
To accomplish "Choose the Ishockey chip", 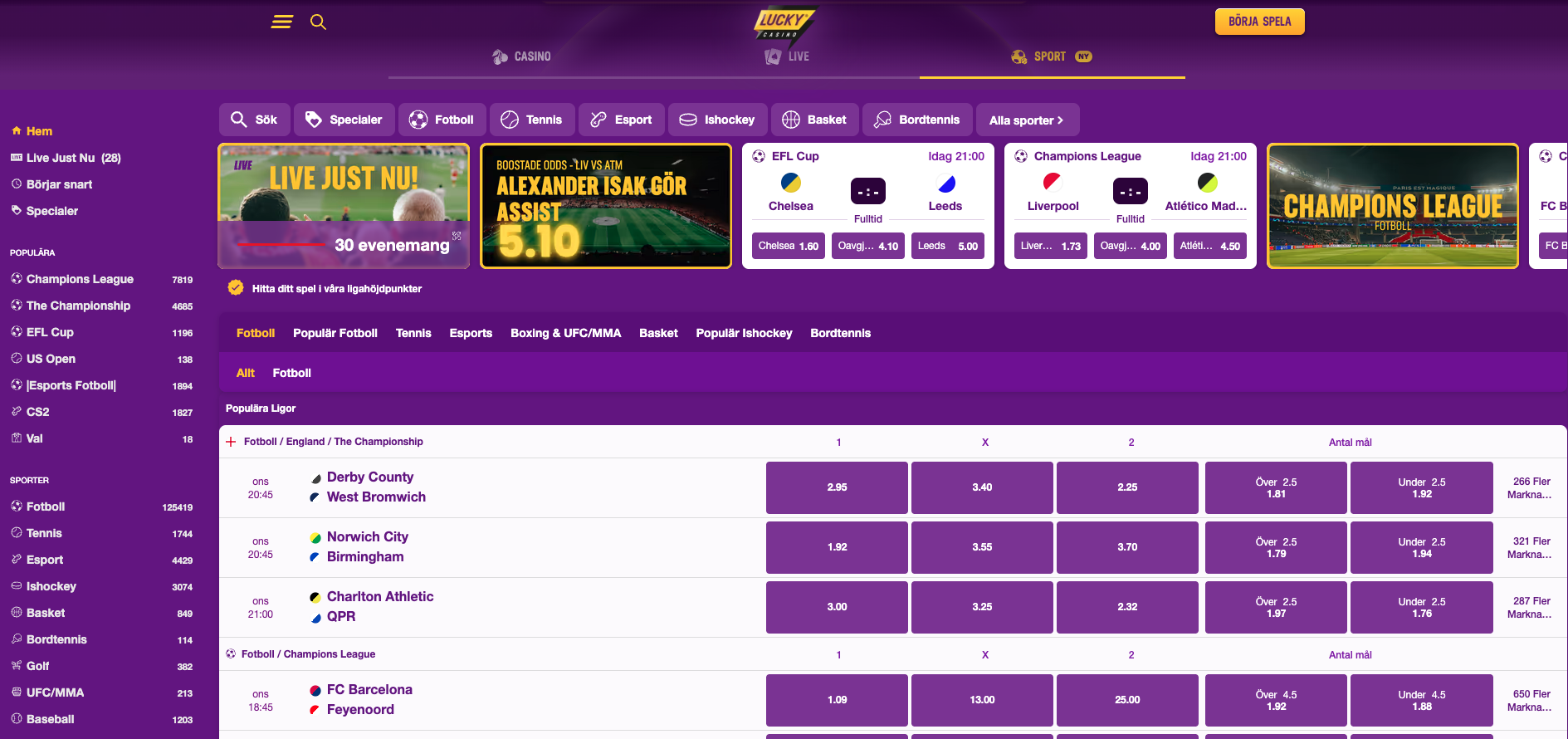I will tap(718, 120).
